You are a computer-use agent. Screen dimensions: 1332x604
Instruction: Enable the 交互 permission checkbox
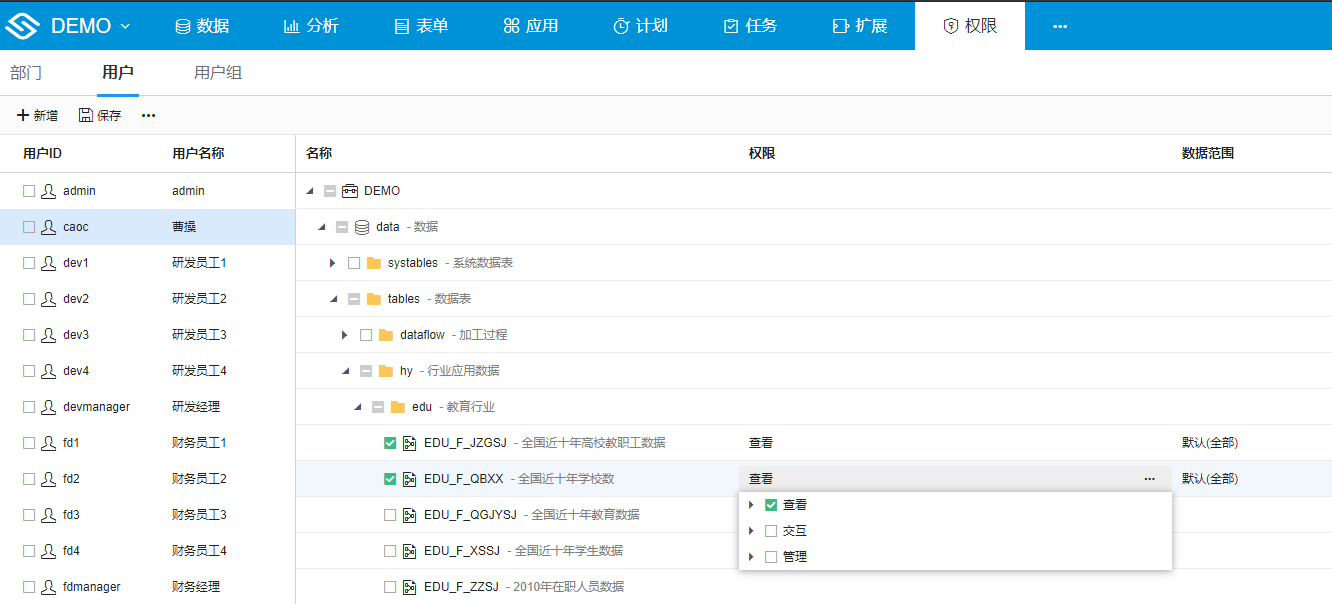coord(770,530)
